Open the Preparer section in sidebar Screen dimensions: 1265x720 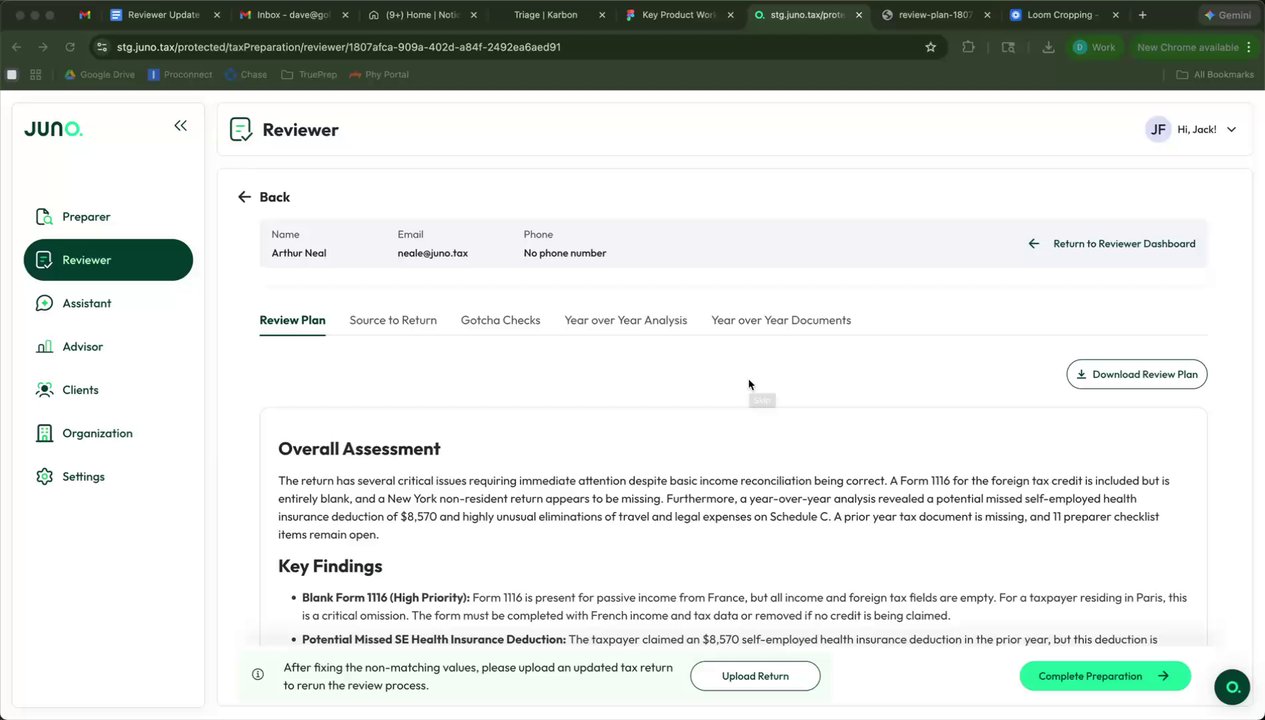tap(86, 217)
